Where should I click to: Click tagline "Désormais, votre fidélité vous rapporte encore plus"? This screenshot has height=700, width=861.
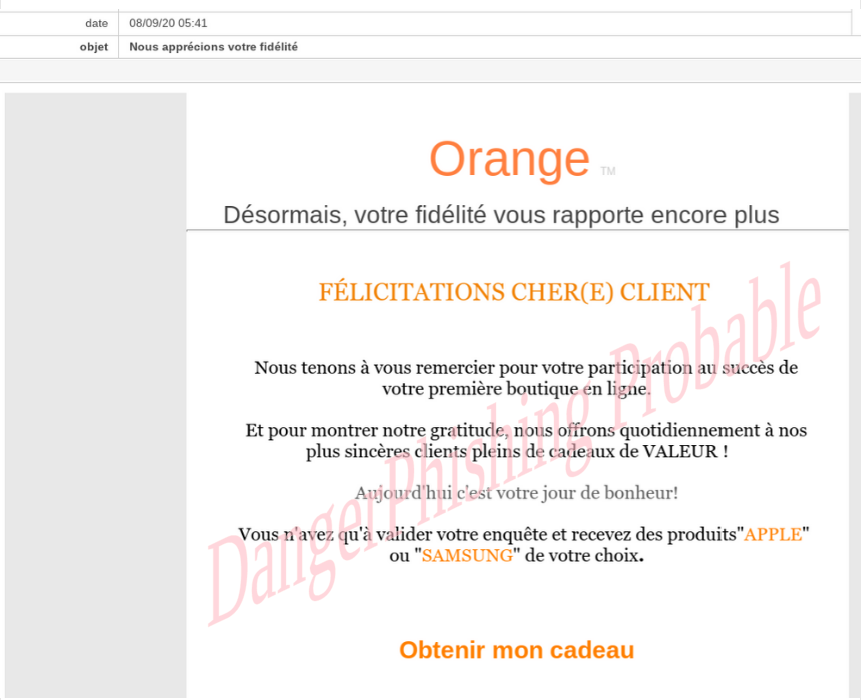(501, 215)
